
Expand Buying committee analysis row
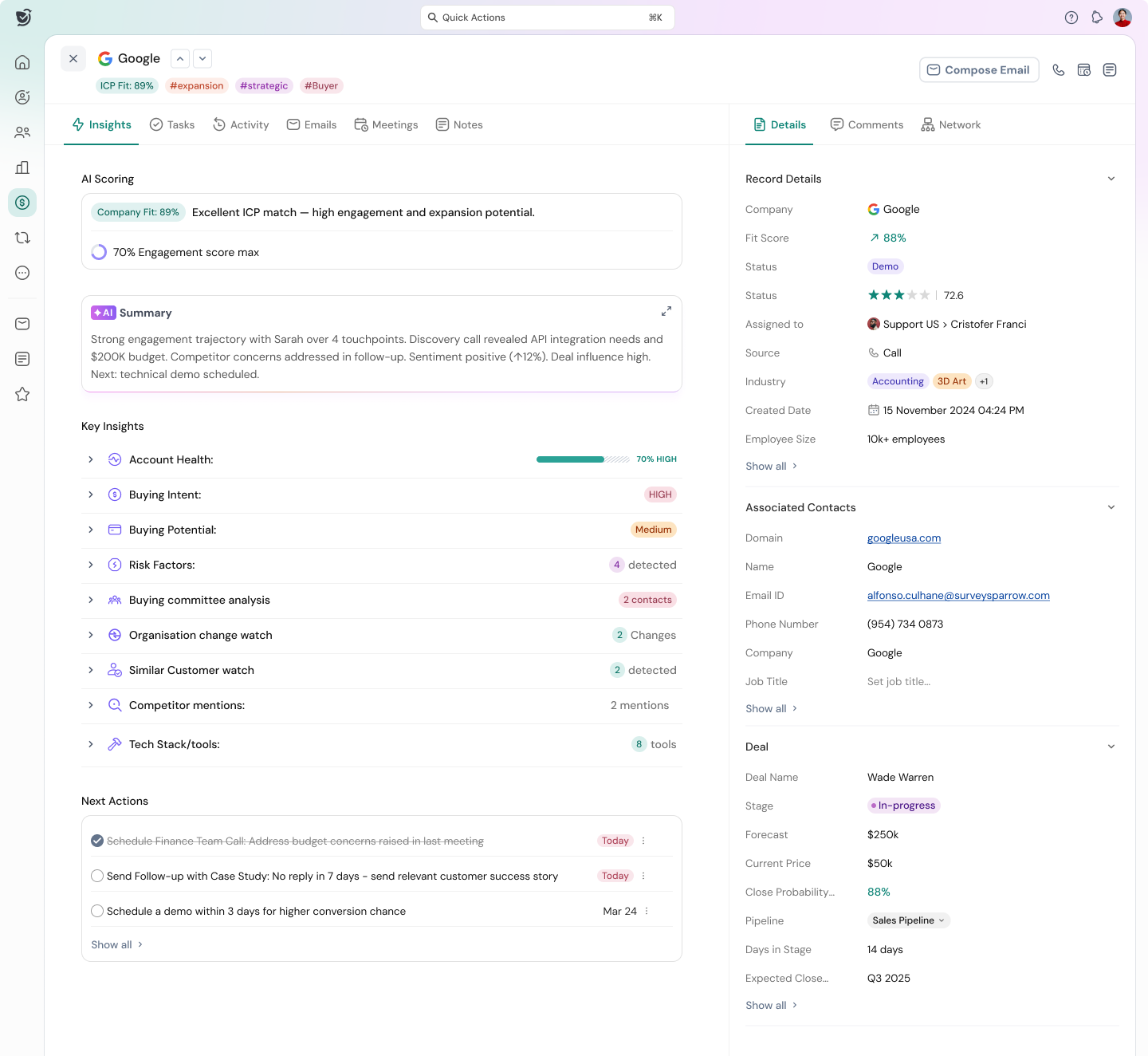tap(91, 600)
